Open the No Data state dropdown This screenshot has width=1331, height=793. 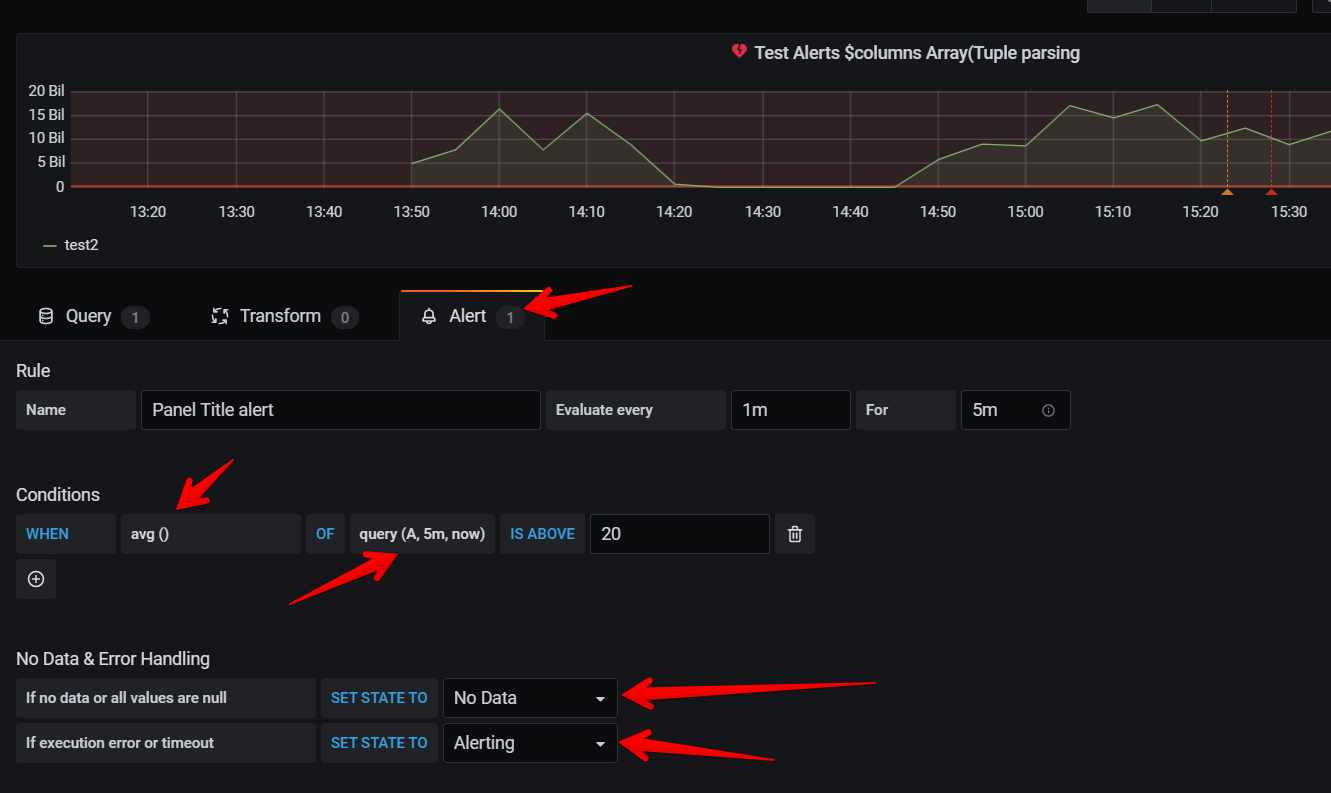[530, 698]
